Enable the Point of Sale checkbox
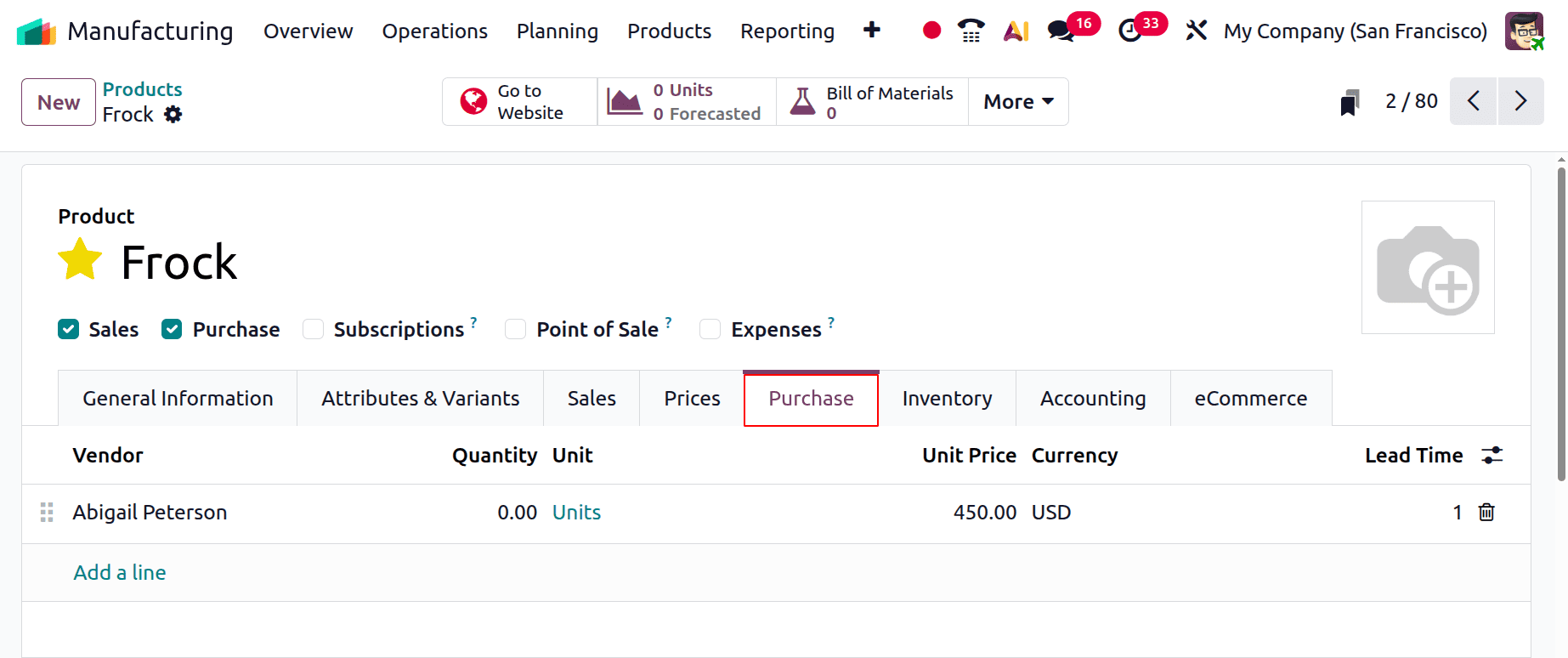The image size is (1568, 658). (x=515, y=329)
